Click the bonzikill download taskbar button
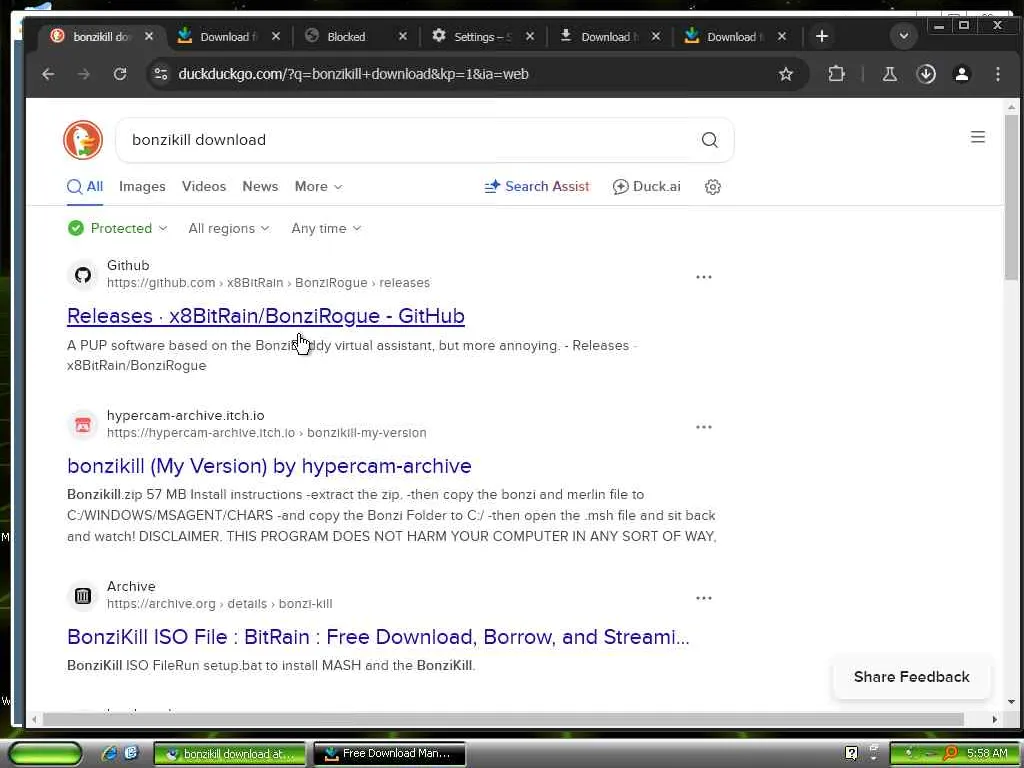 230,754
